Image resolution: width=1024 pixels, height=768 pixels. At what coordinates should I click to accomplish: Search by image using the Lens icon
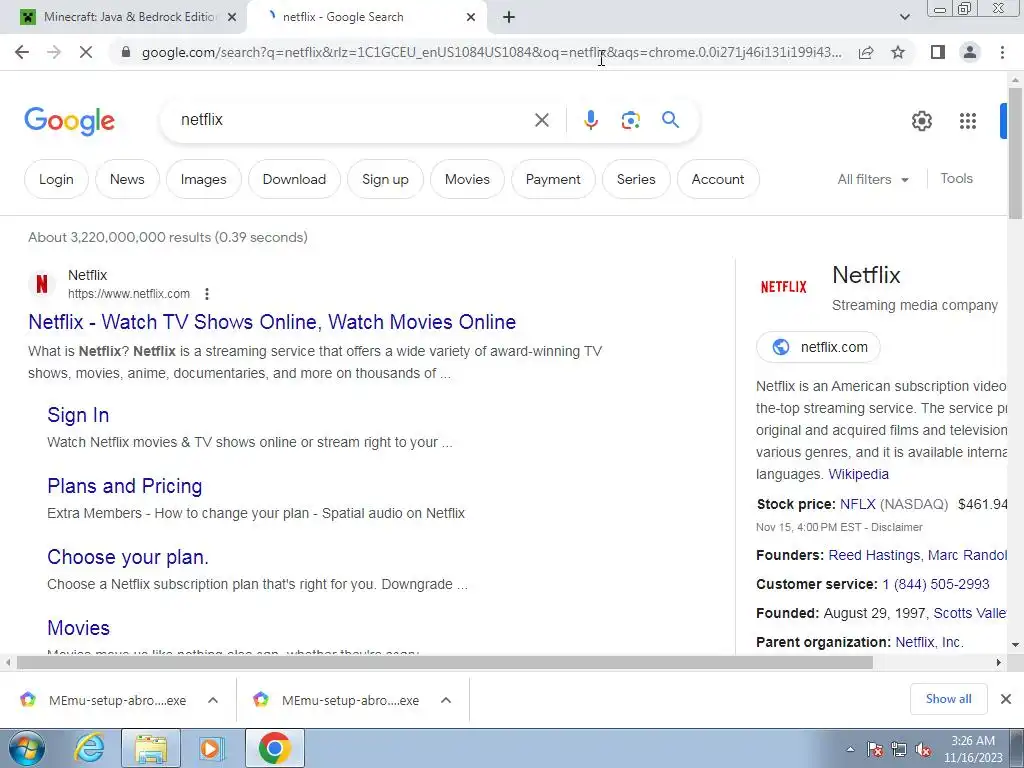pyautogui.click(x=630, y=120)
